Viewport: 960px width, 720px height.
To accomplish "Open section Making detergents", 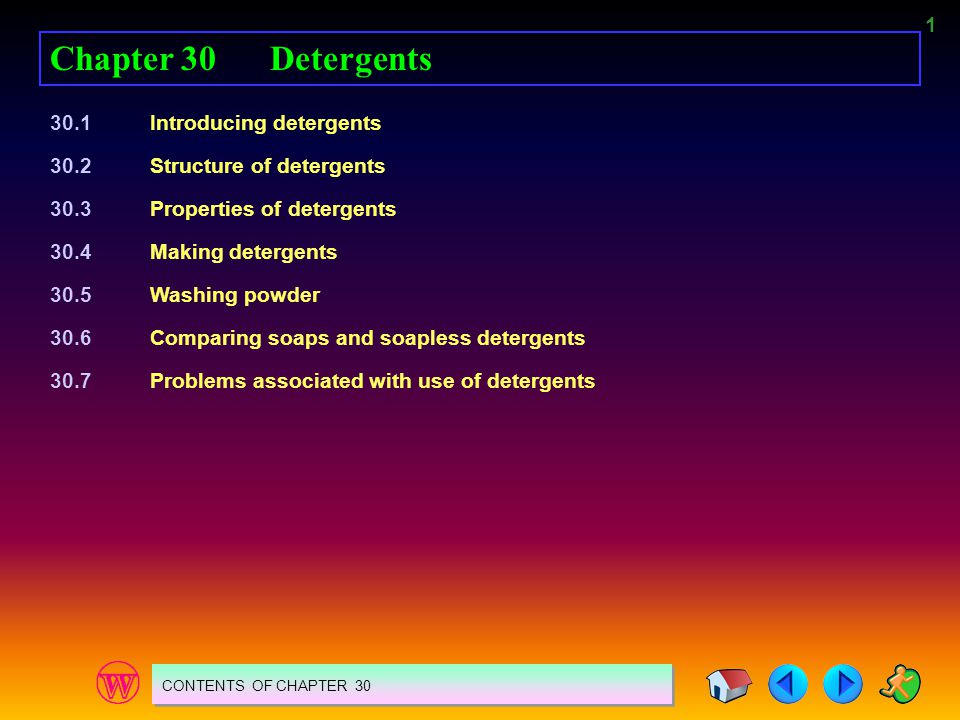I will pyautogui.click(x=244, y=252).
